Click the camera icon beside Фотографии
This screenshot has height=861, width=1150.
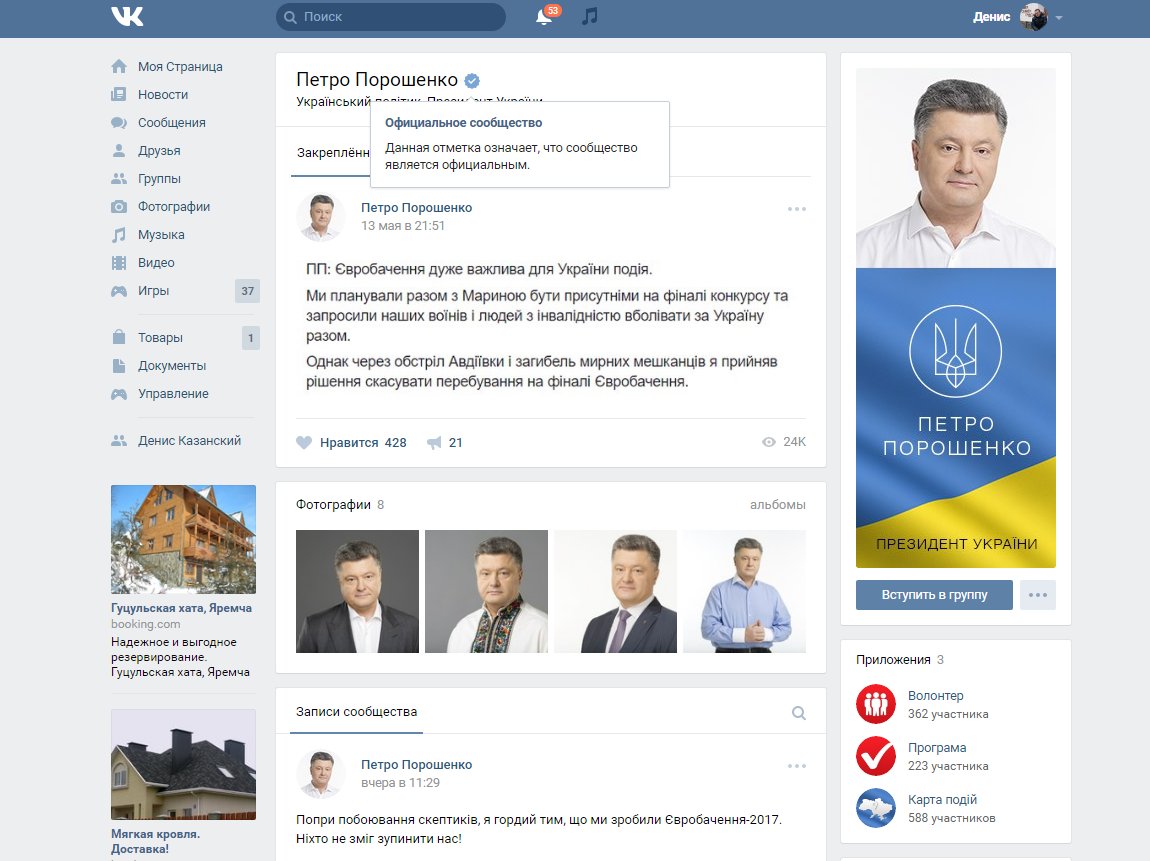(119, 207)
